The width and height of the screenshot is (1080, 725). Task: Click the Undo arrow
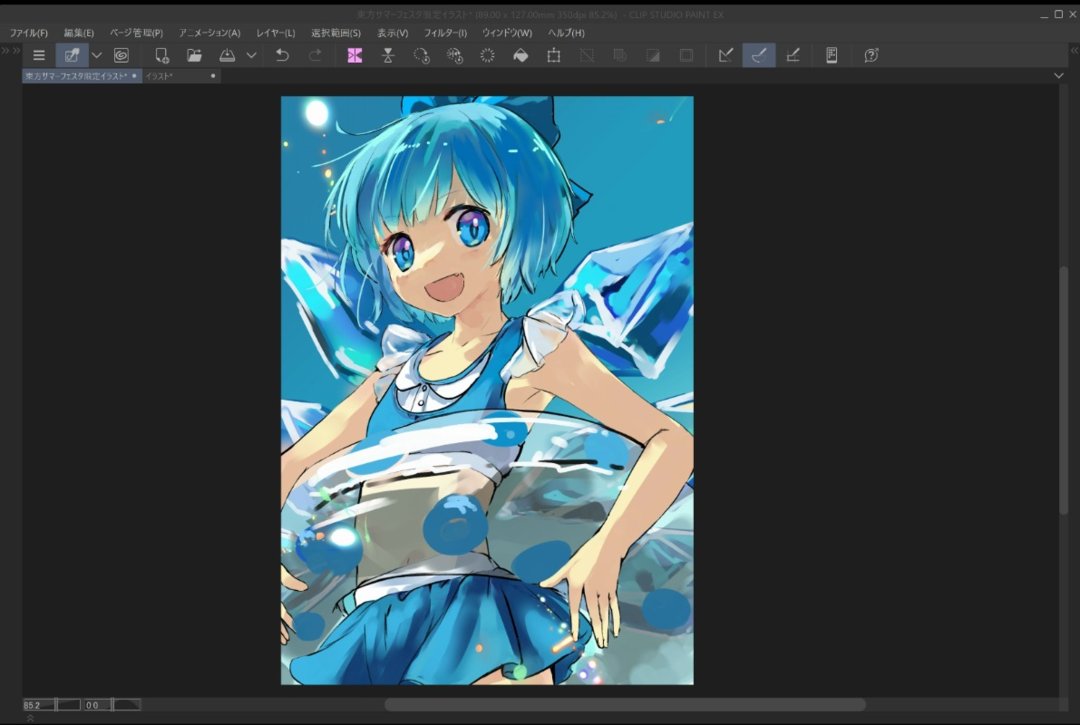coord(282,55)
